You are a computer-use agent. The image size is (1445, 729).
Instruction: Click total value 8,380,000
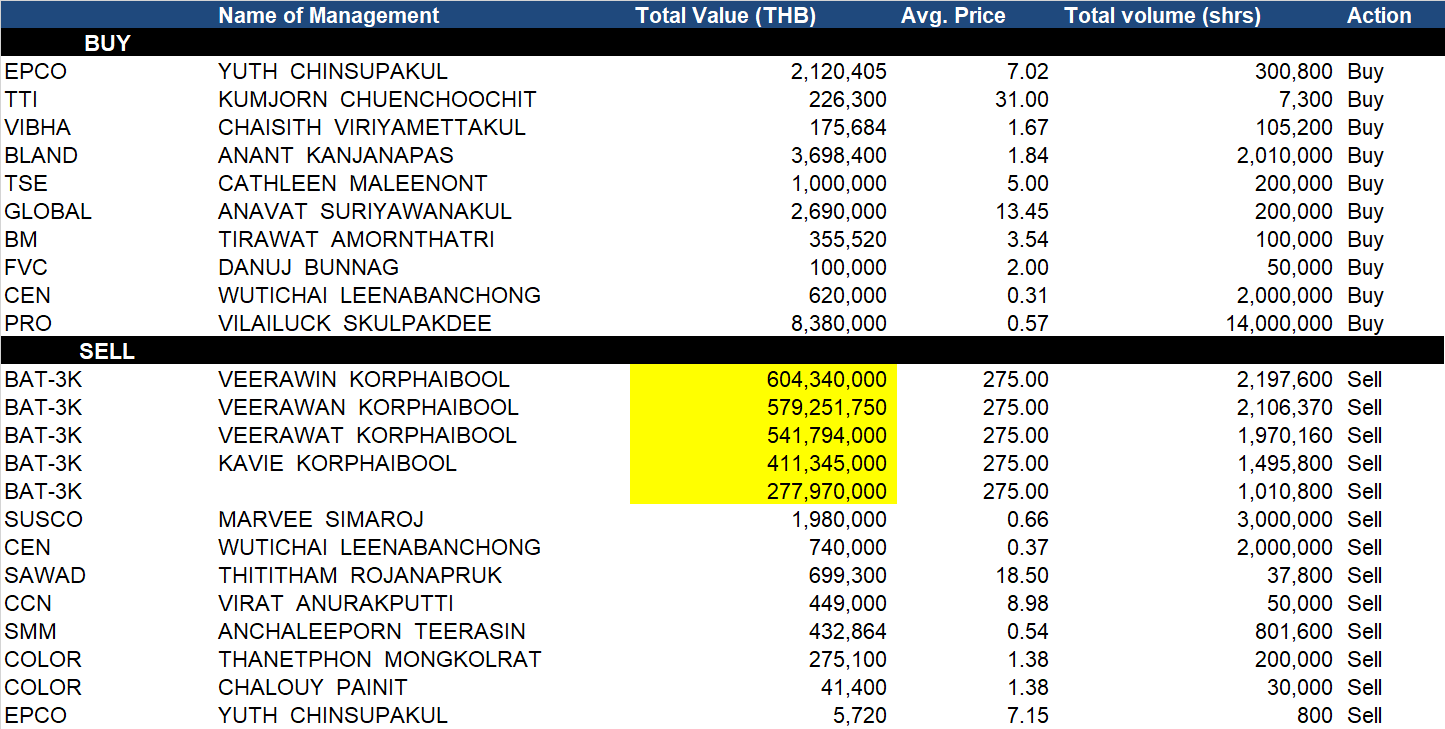coord(838,323)
